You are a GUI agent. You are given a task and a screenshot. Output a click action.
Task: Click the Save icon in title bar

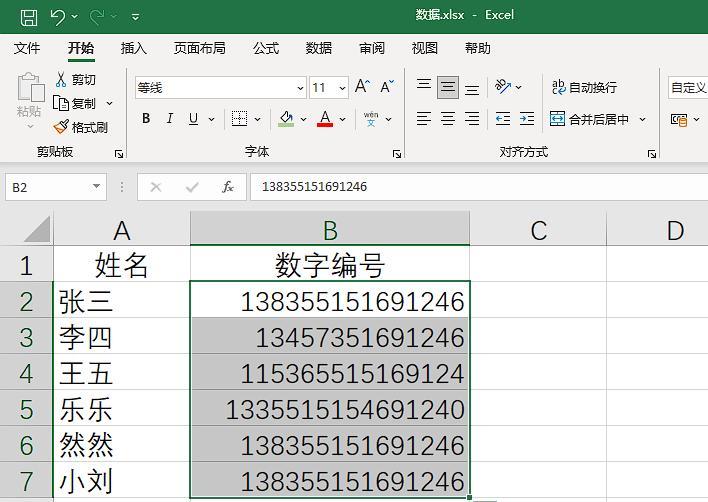pyautogui.click(x=29, y=17)
